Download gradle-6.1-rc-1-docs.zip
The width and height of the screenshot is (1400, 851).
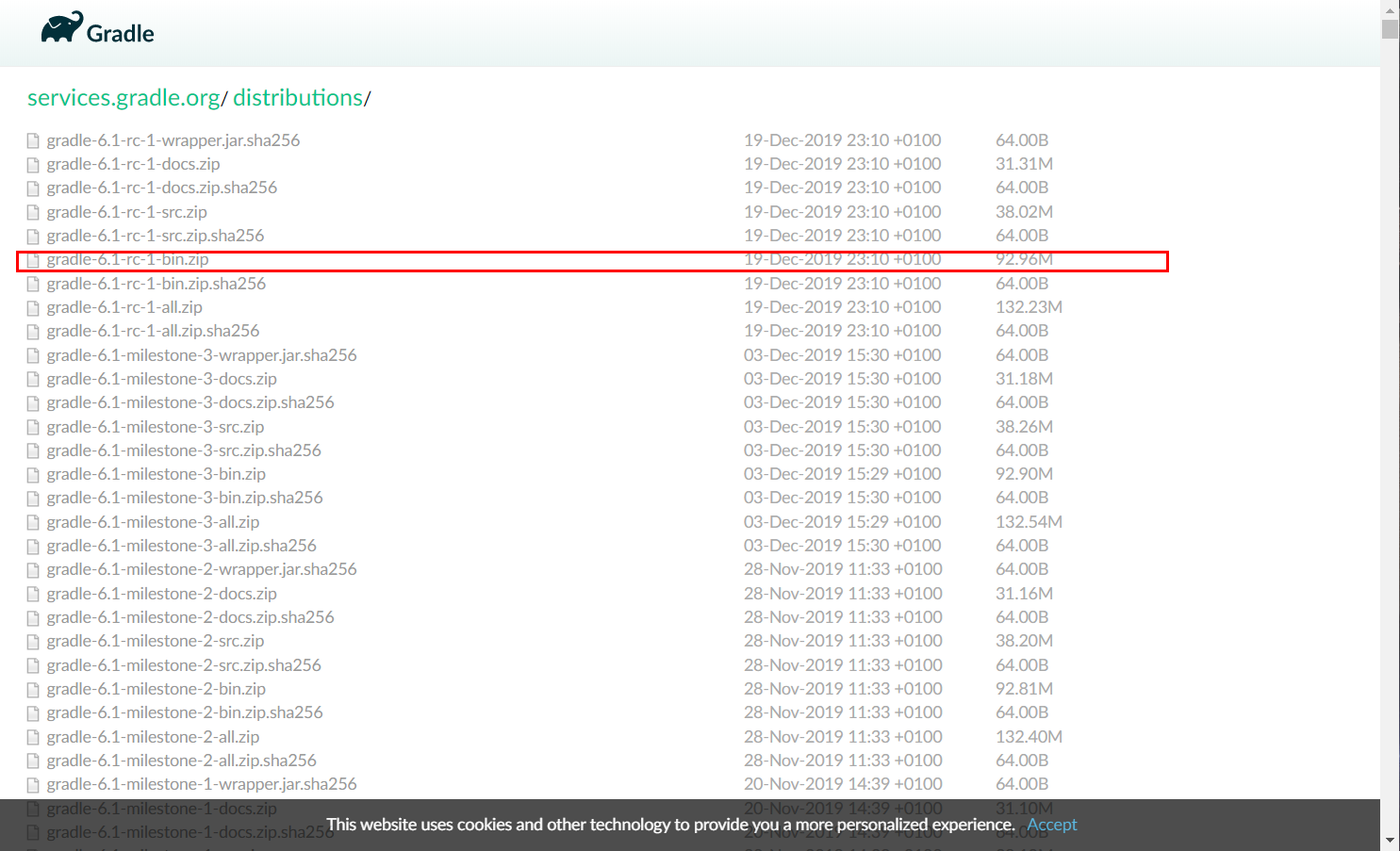coord(133,164)
